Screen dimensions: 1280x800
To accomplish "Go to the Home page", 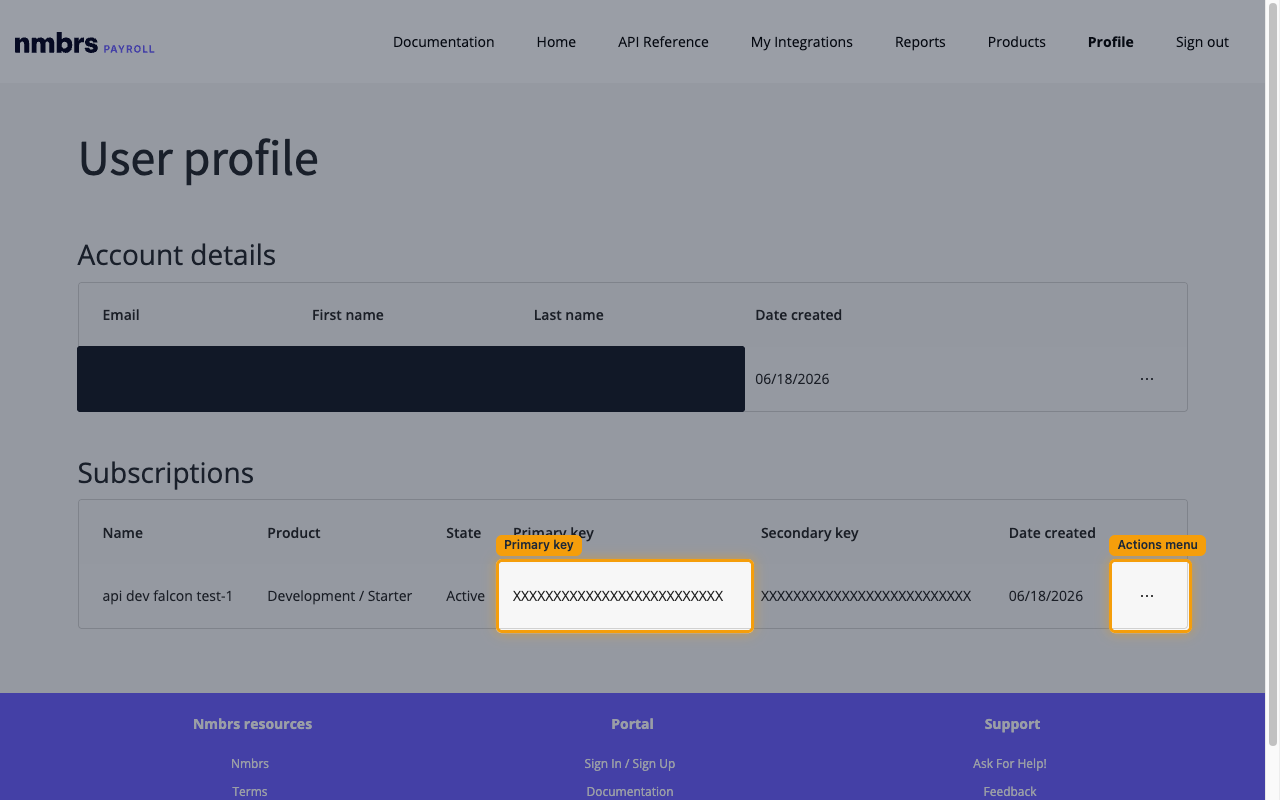I will point(556,42).
